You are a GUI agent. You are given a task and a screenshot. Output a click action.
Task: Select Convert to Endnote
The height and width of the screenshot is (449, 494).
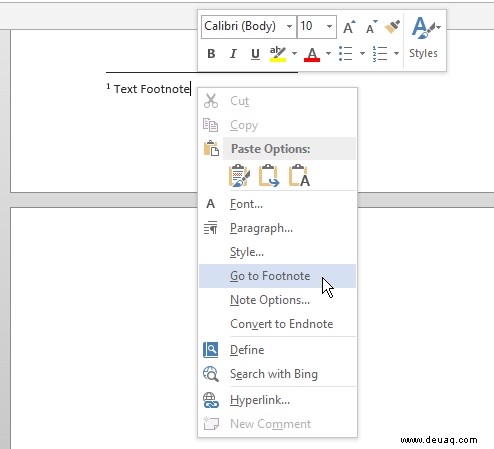tap(277, 324)
